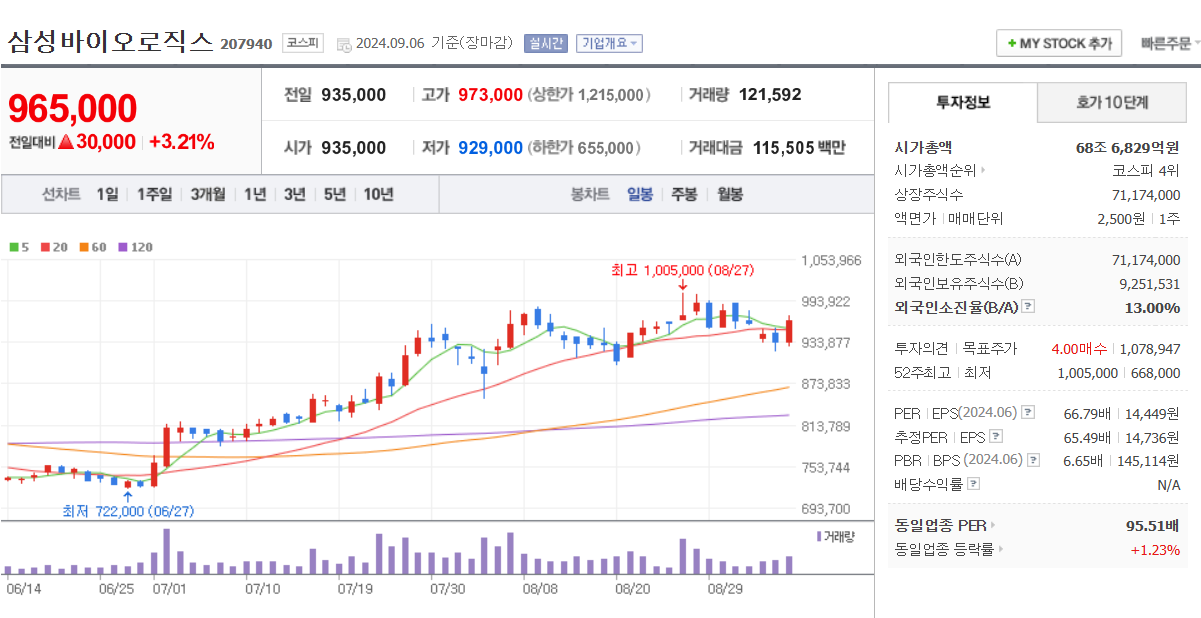This screenshot has height=618, width=1201.
Task: Switch to the 투자정보 tab
Action: pos(963,102)
